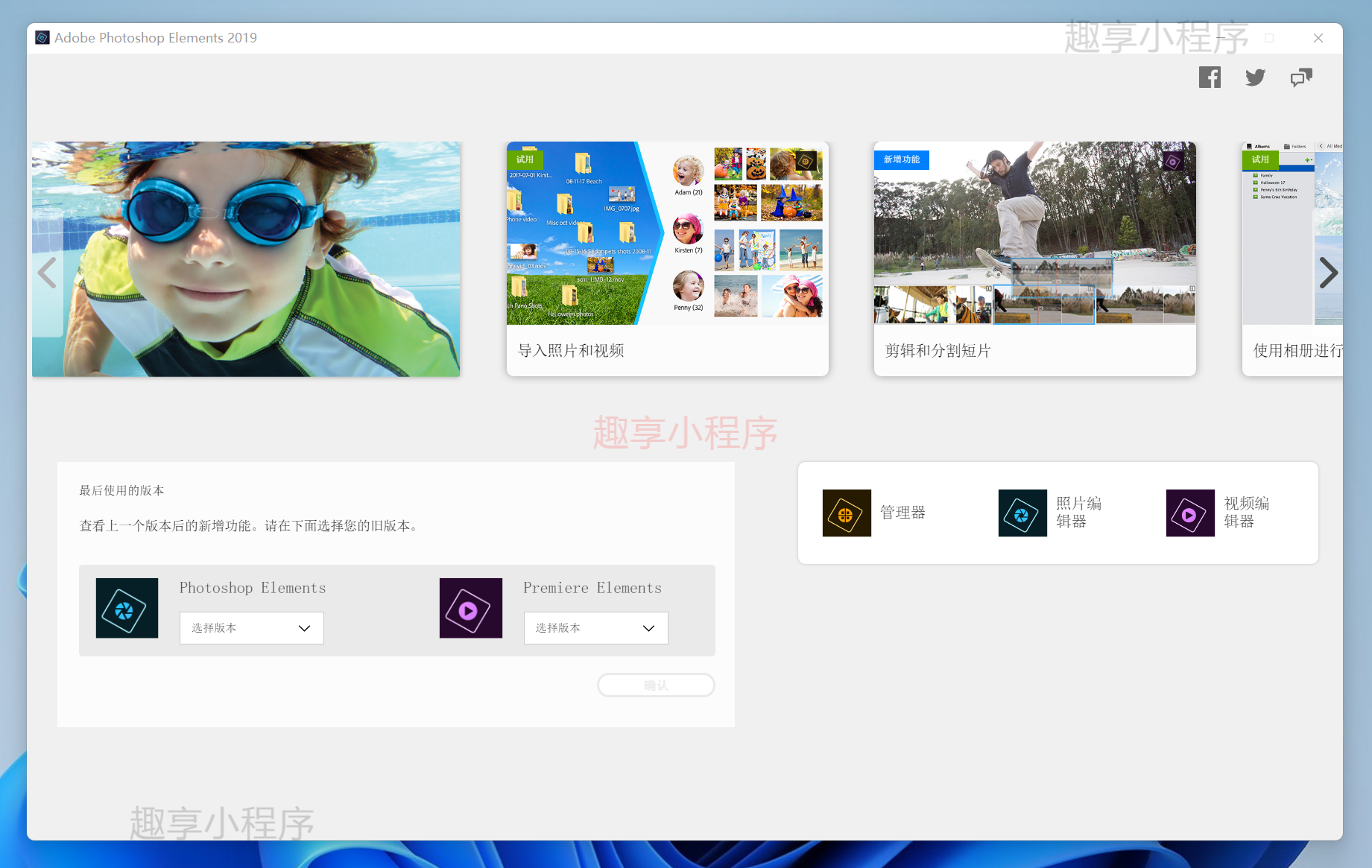Launch 视频编辑器 by its label
Viewport: 1372px width, 868px height.
pos(1247,513)
